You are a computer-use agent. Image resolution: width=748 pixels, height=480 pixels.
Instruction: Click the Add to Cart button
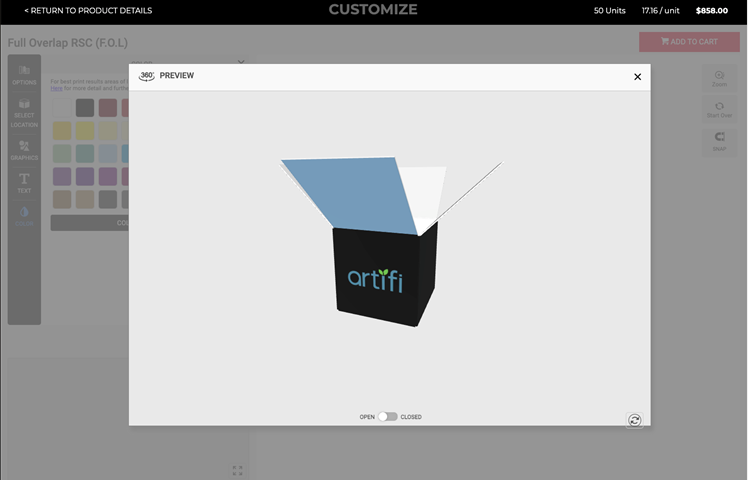[x=689, y=42]
